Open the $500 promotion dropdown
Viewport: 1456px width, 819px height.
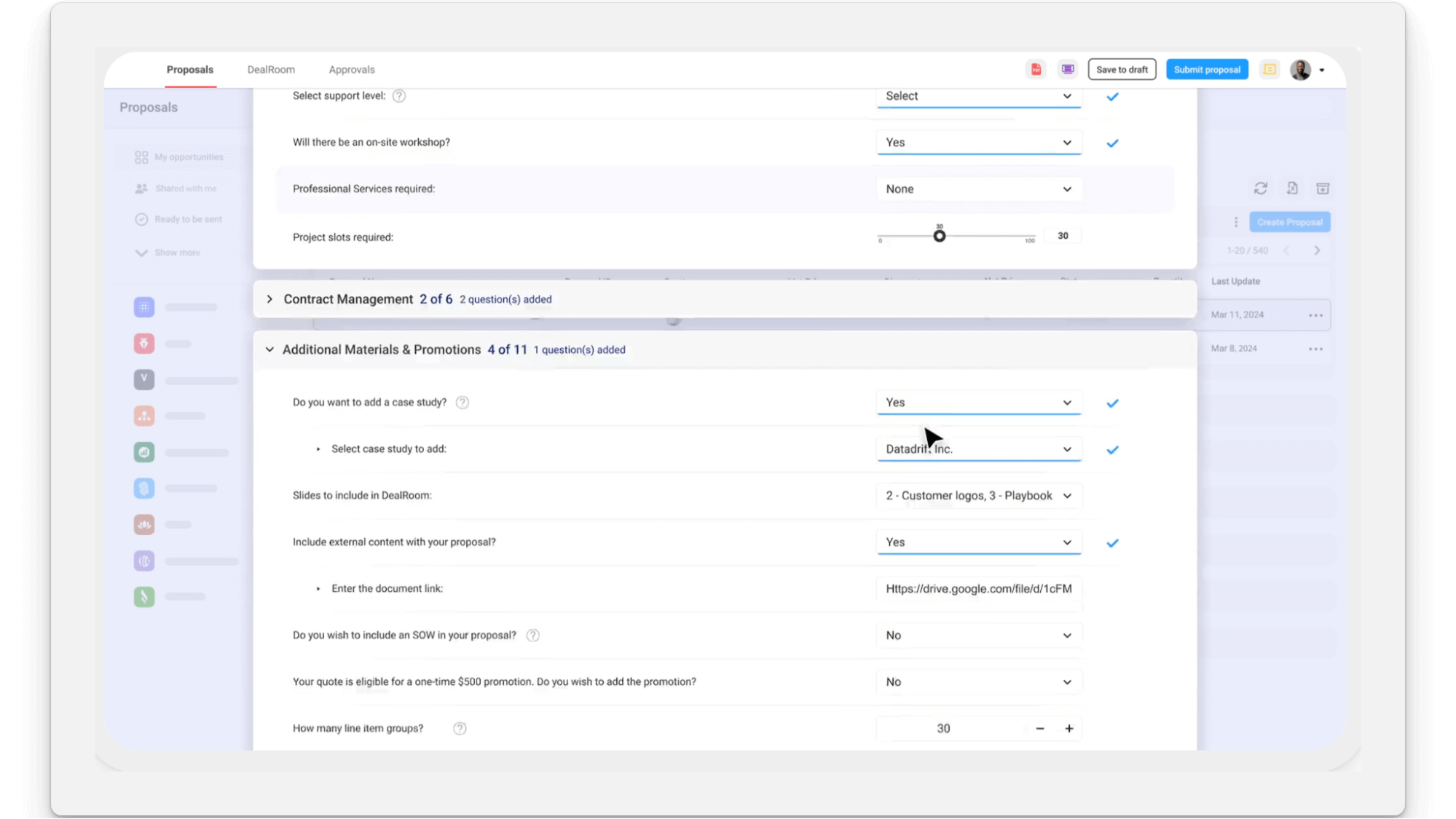tap(978, 682)
